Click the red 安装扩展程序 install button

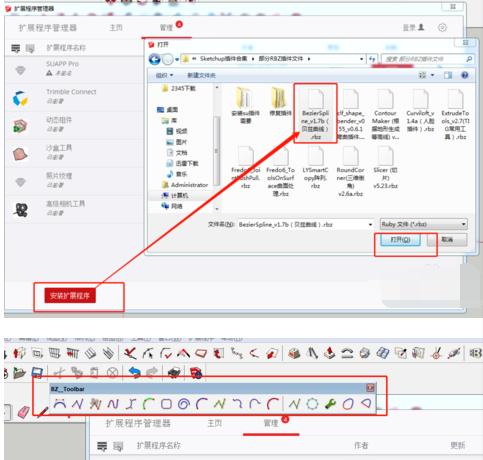[x=70, y=296]
